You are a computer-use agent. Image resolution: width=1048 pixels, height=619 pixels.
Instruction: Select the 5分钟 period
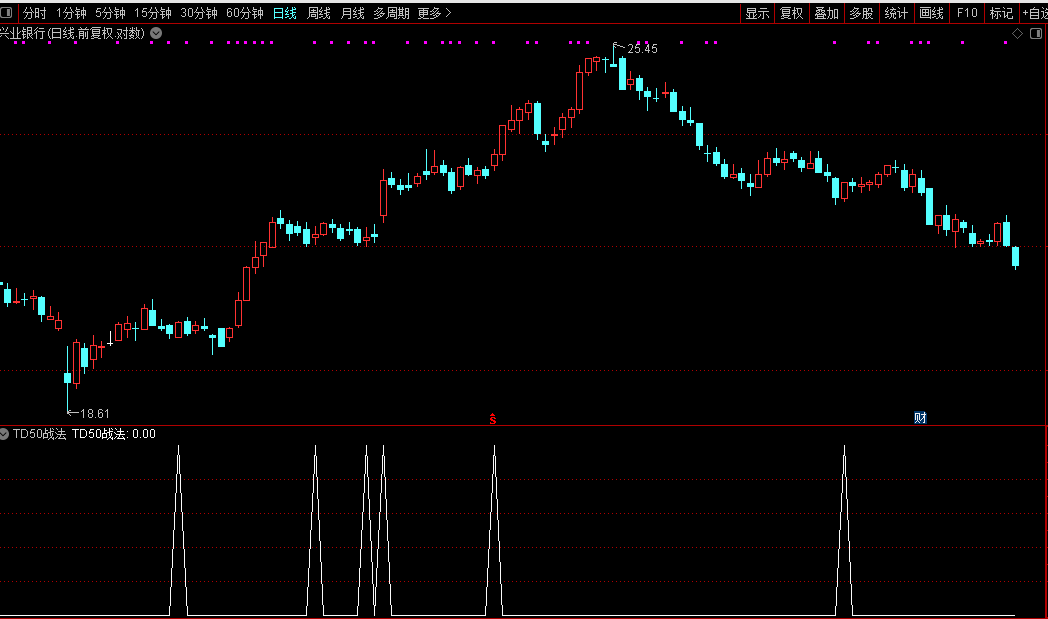coord(110,13)
